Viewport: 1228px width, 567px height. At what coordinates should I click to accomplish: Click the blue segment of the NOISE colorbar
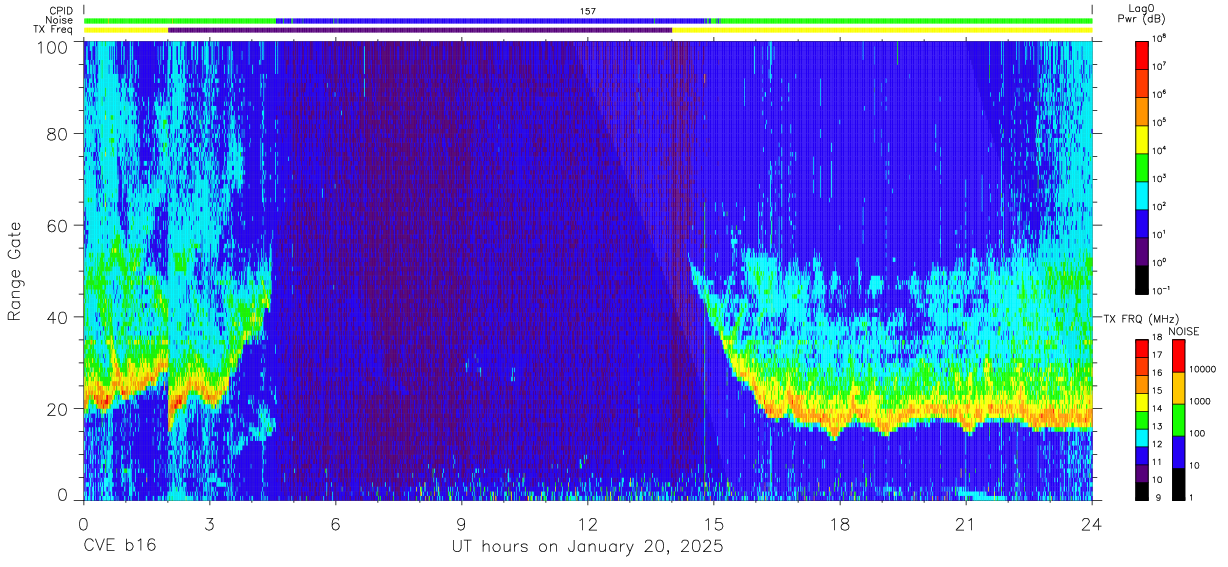[1177, 450]
